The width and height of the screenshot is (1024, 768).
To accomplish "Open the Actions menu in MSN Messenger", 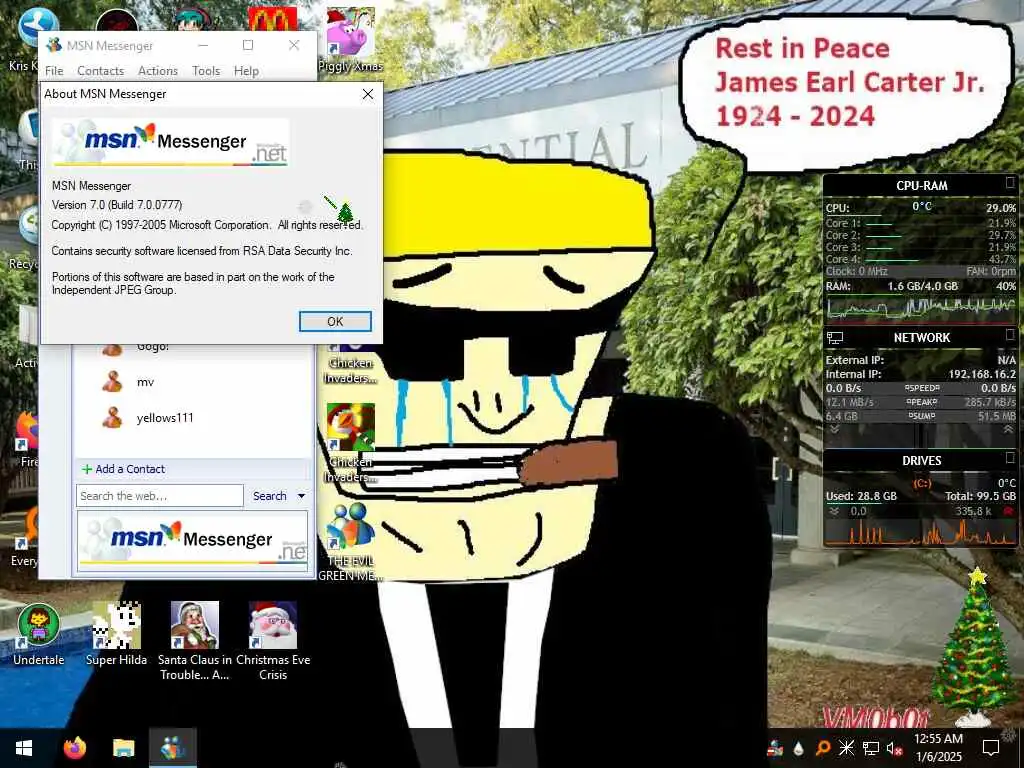I will 157,71.
